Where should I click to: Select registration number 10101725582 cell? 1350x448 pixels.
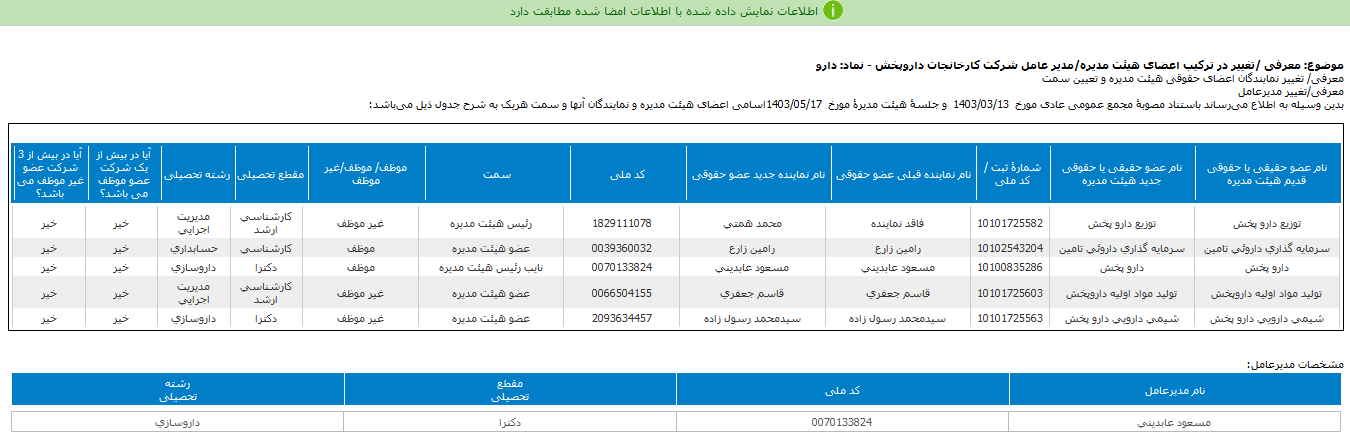coord(1012,223)
